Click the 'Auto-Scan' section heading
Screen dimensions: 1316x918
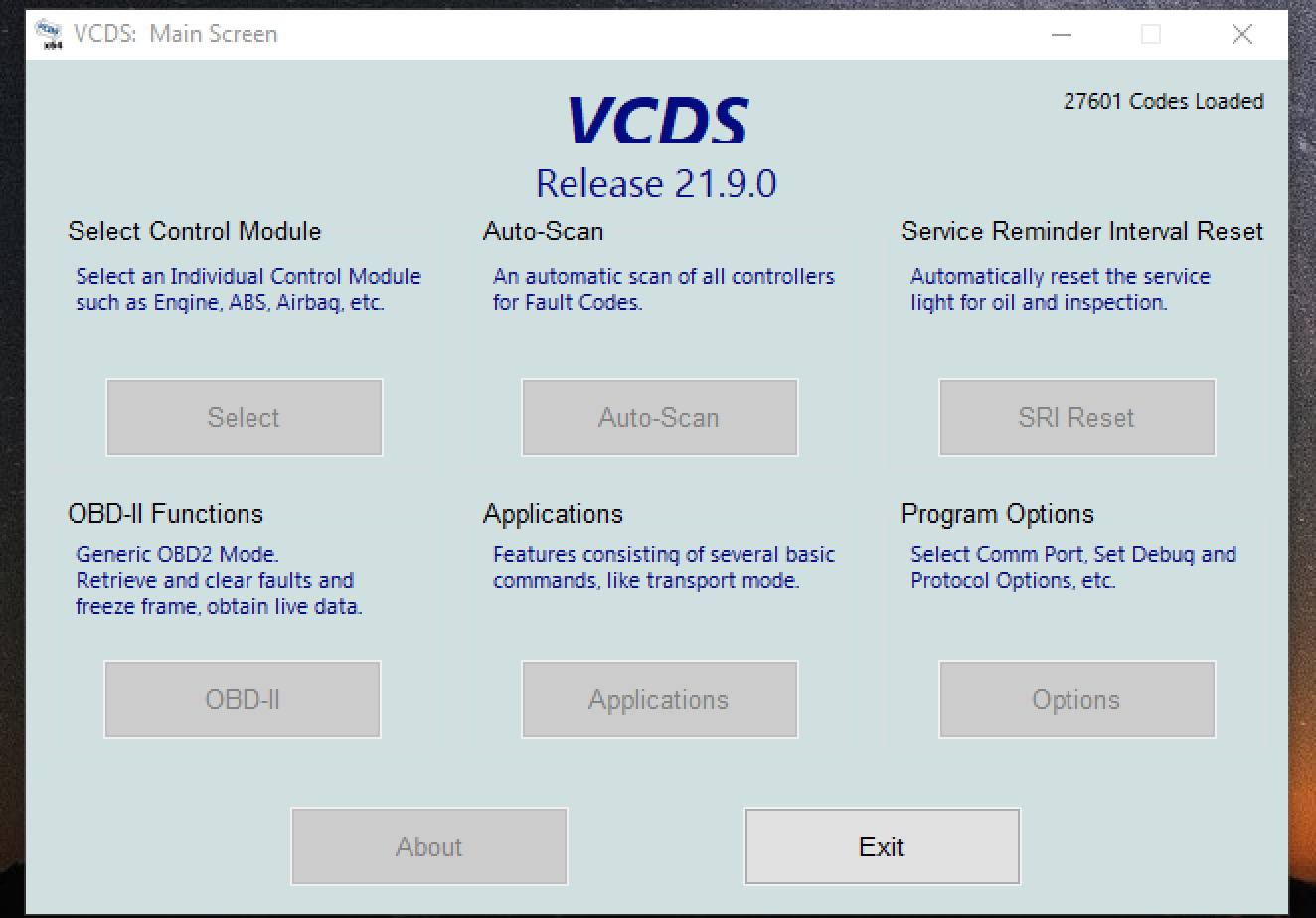(x=543, y=231)
